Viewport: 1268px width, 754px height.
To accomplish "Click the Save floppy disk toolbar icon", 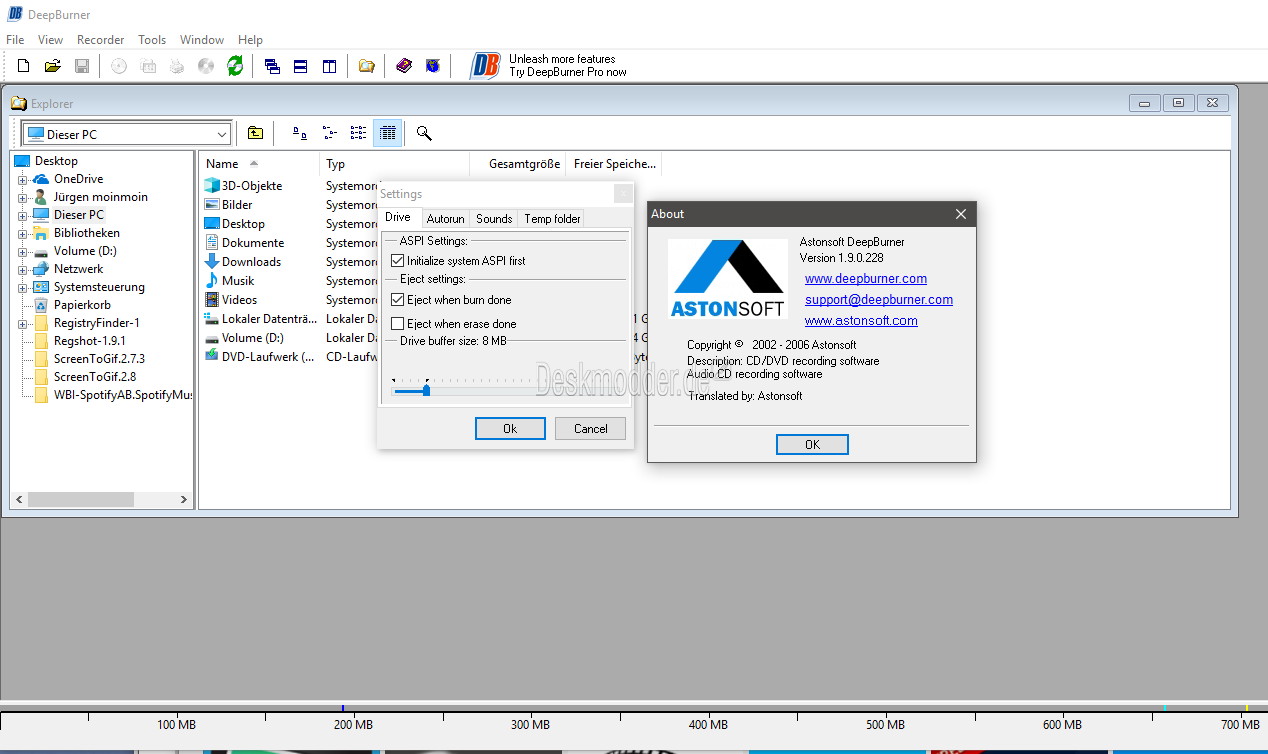I will pyautogui.click(x=82, y=66).
